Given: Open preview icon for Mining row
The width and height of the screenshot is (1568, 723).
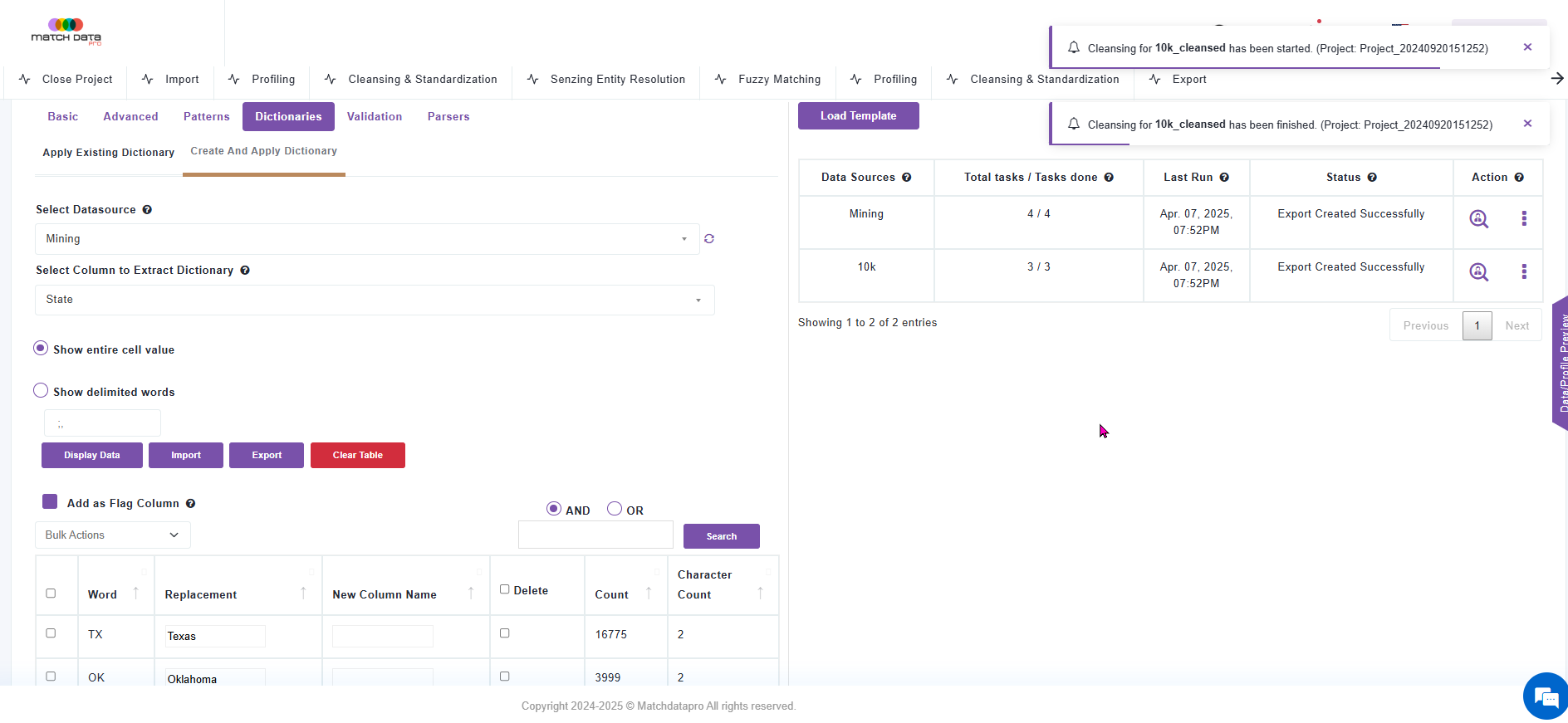Looking at the screenshot, I should (x=1478, y=218).
